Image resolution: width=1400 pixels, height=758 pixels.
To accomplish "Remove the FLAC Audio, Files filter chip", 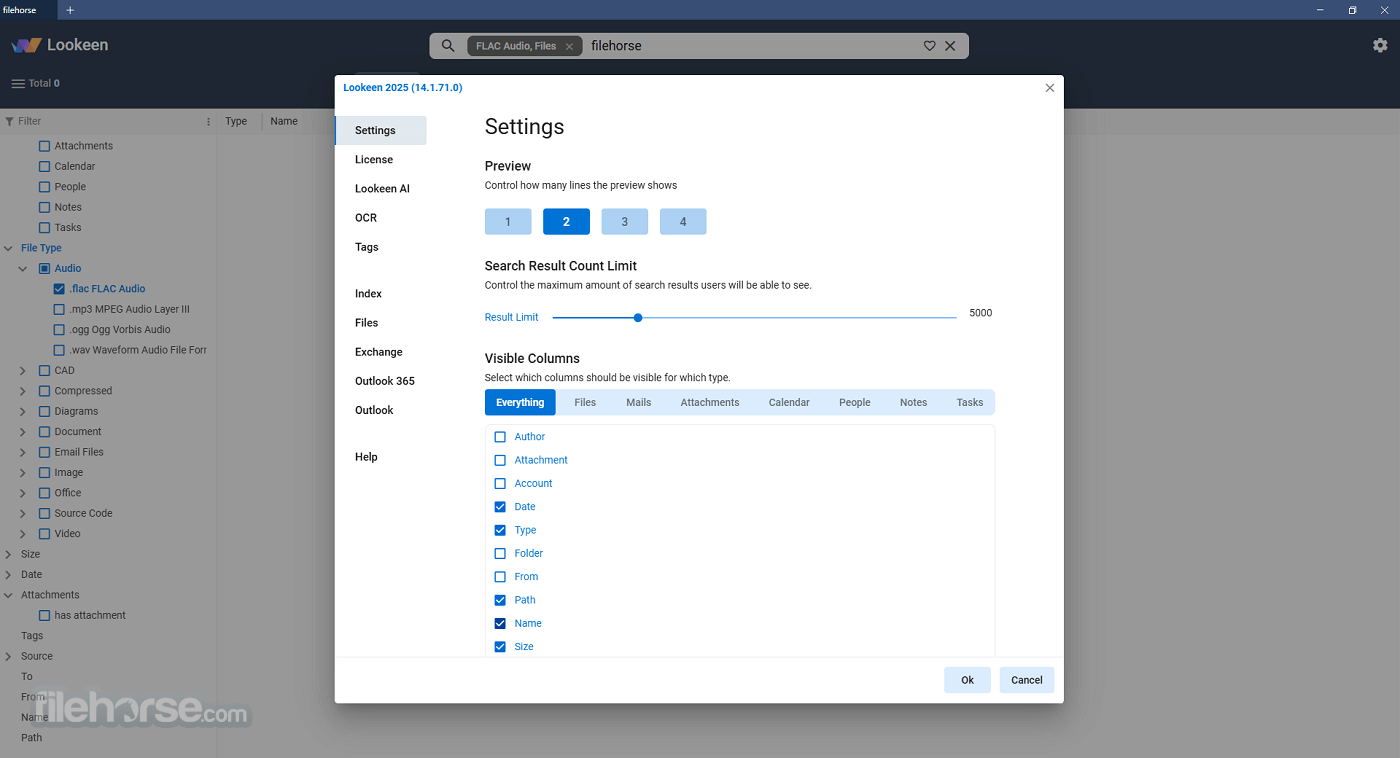I will (x=569, y=46).
